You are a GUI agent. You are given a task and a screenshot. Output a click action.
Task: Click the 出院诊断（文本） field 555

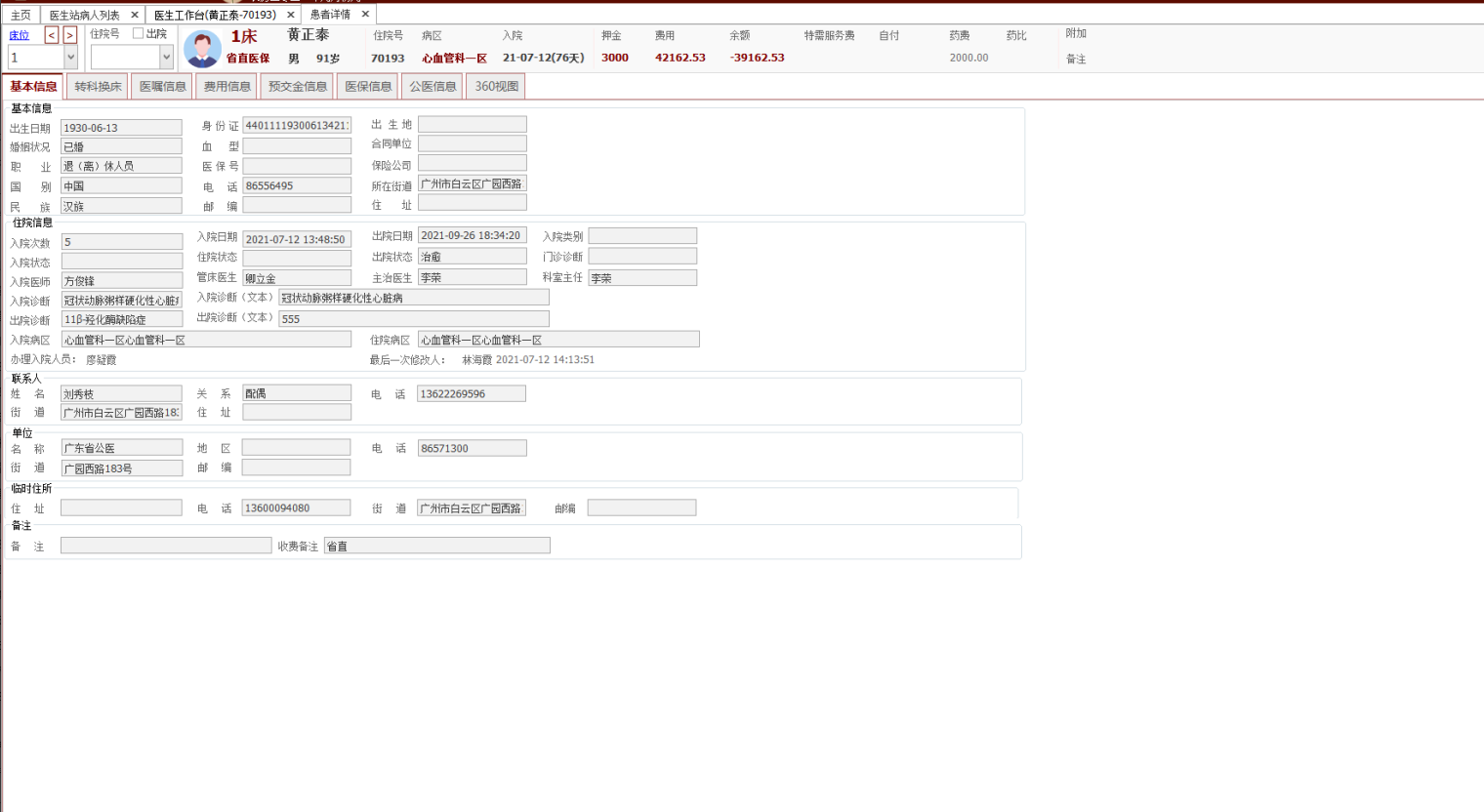(x=414, y=319)
